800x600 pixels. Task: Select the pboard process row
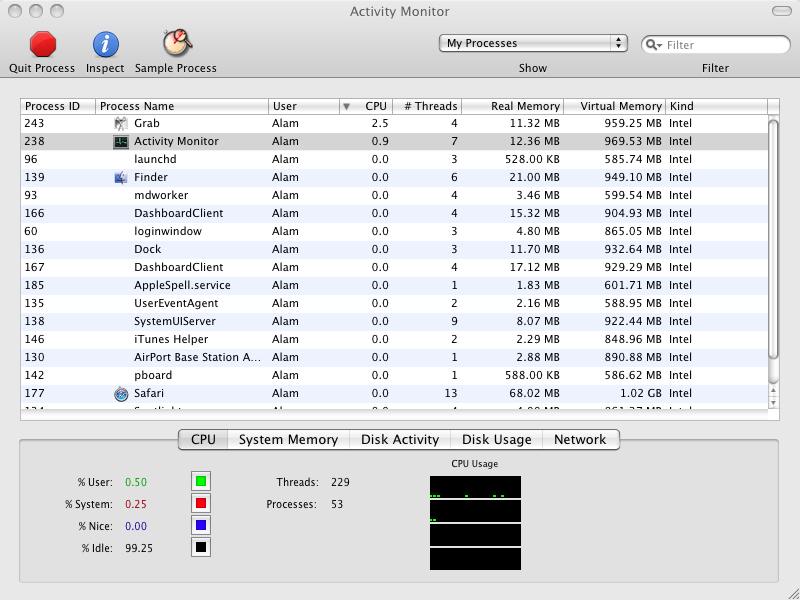point(394,376)
